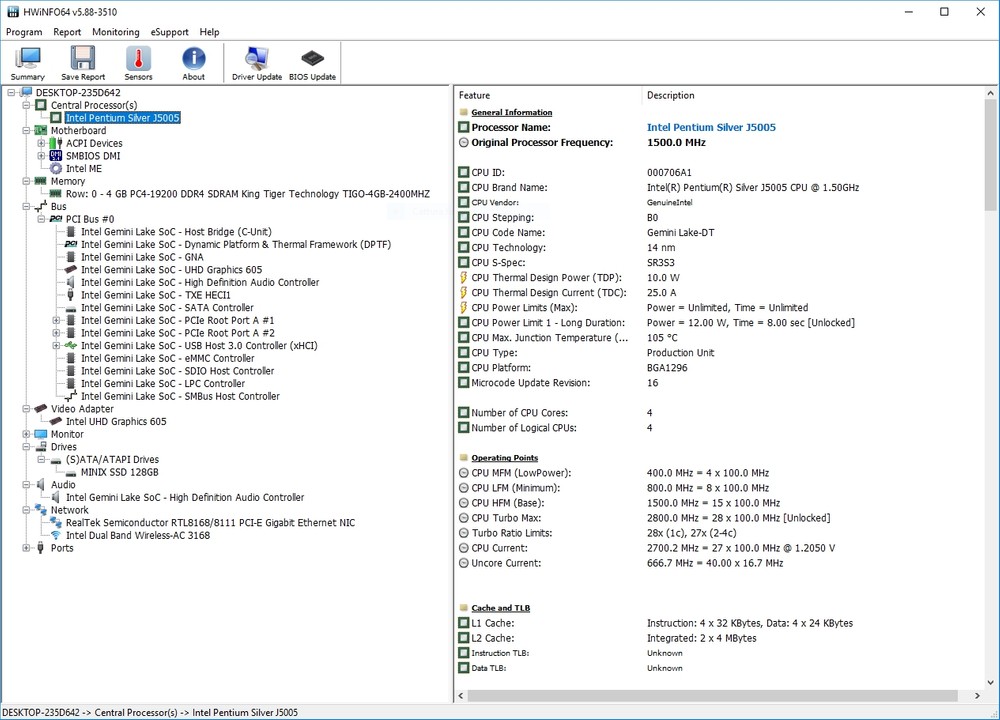Click the Cache and TLB section heading
The height and width of the screenshot is (720, 1000).
(501, 608)
